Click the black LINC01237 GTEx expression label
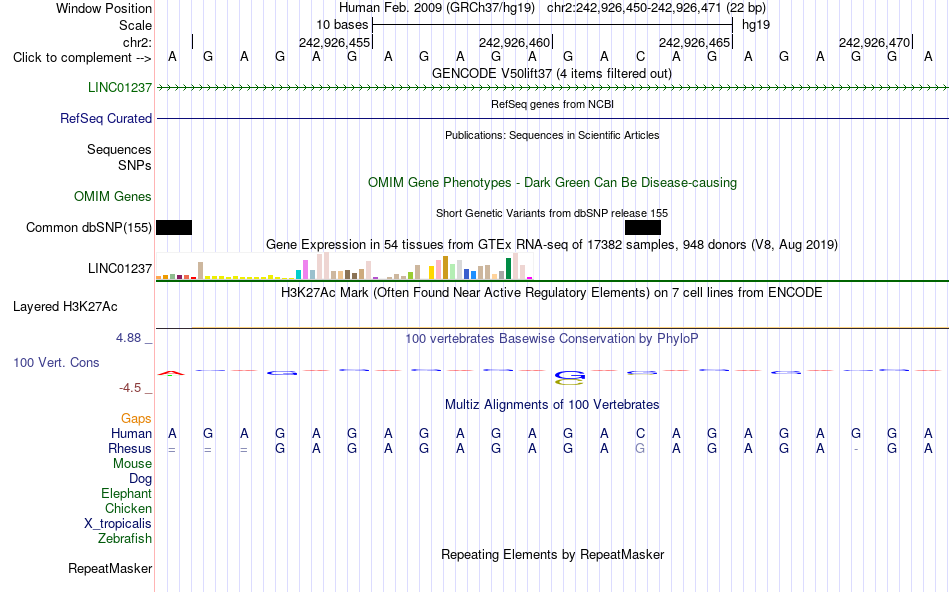 (119, 268)
